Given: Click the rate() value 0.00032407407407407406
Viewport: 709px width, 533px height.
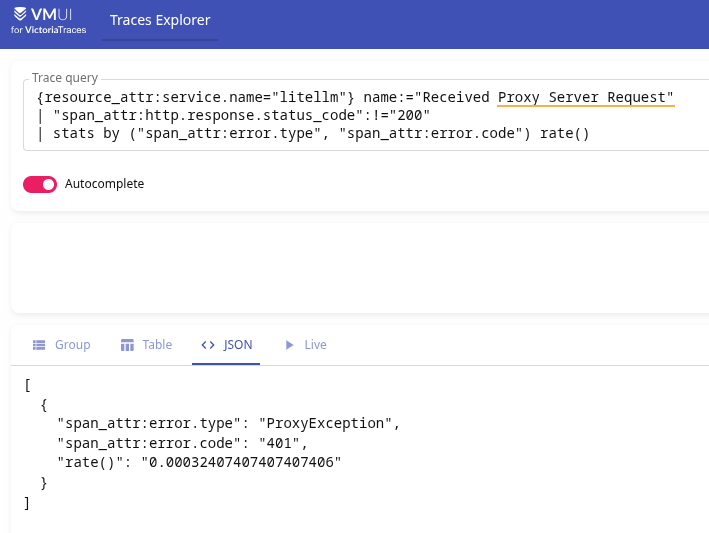Looking at the screenshot, I should coord(241,462).
